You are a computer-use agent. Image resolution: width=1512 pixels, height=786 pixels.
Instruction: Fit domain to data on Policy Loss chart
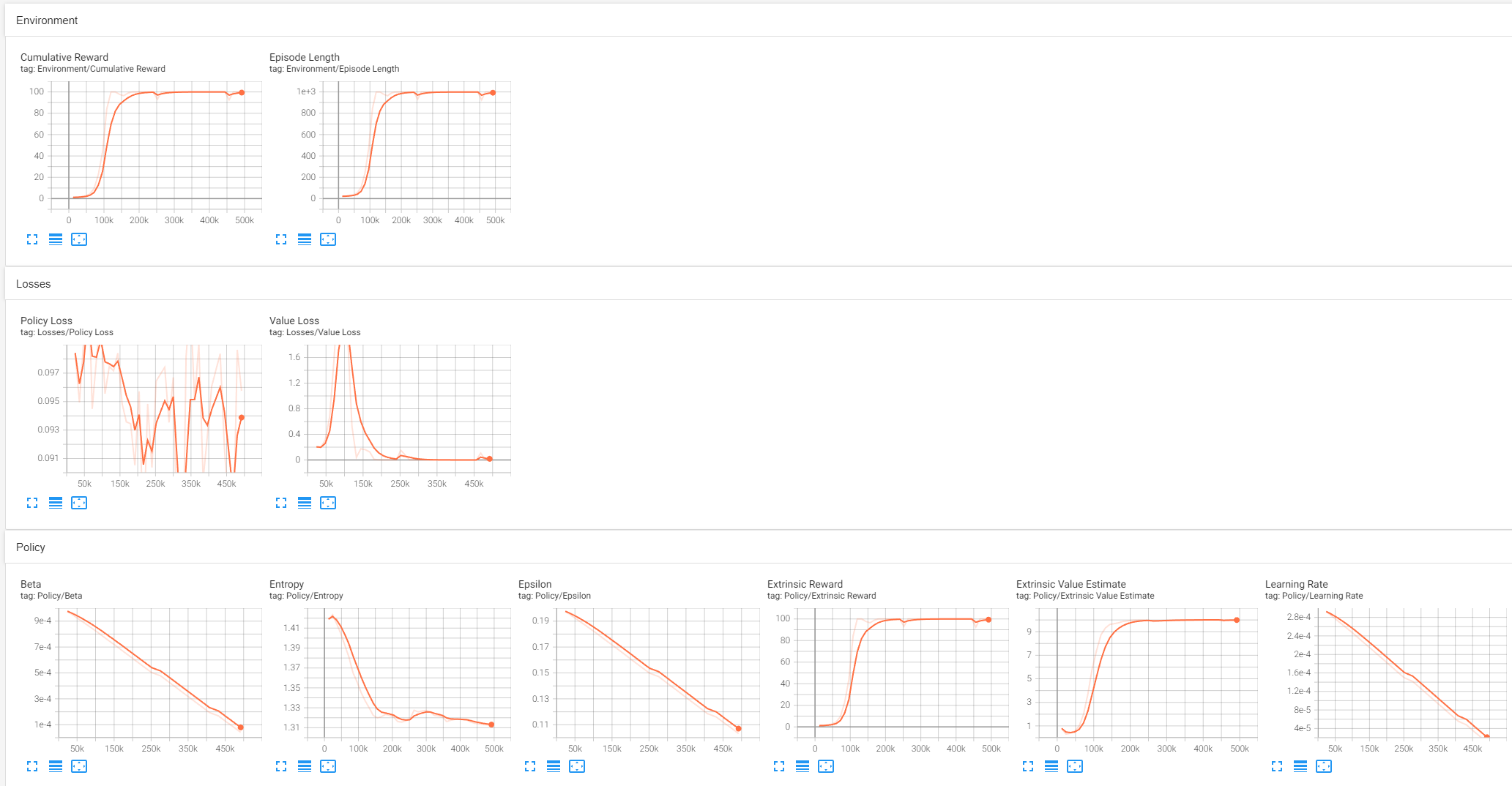click(x=79, y=503)
